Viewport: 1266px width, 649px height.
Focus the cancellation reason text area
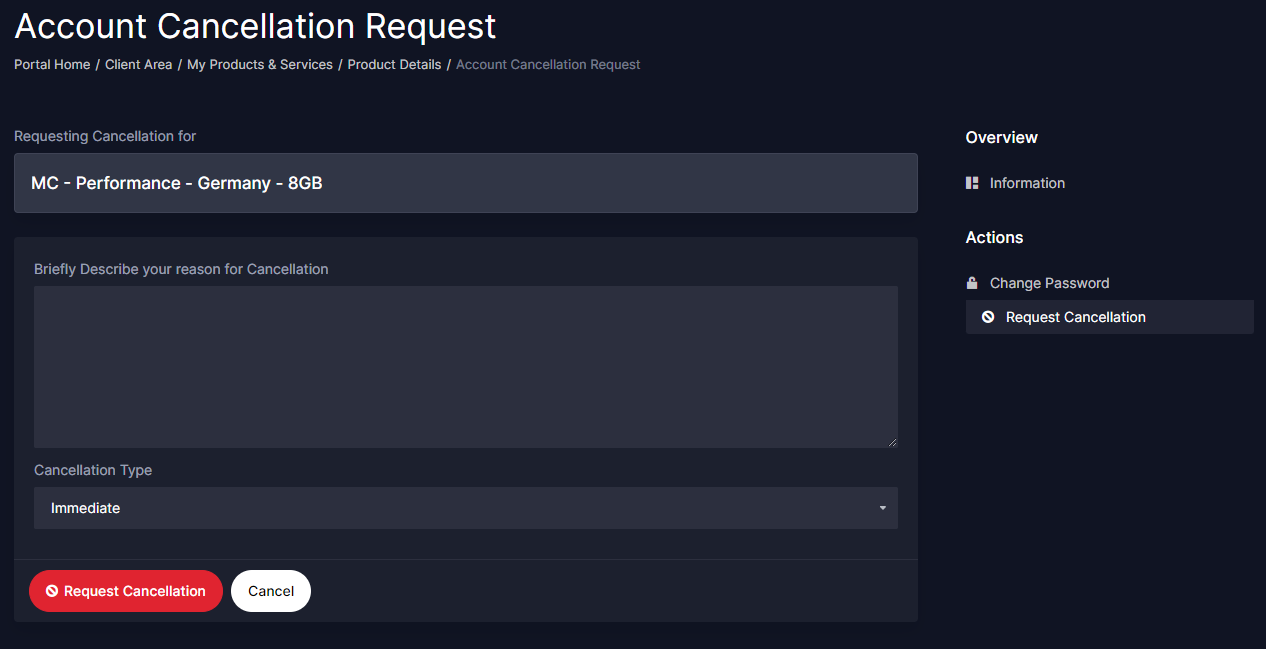click(x=465, y=366)
